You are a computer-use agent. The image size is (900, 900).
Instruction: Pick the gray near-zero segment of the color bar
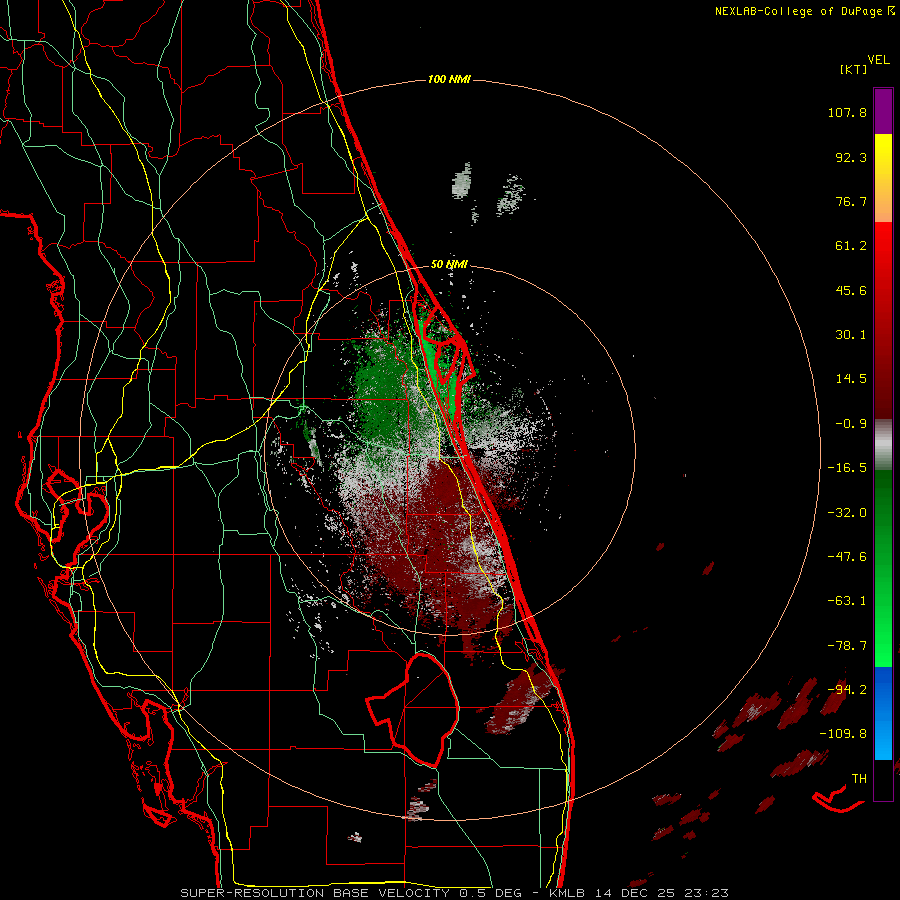pyautogui.click(x=883, y=445)
